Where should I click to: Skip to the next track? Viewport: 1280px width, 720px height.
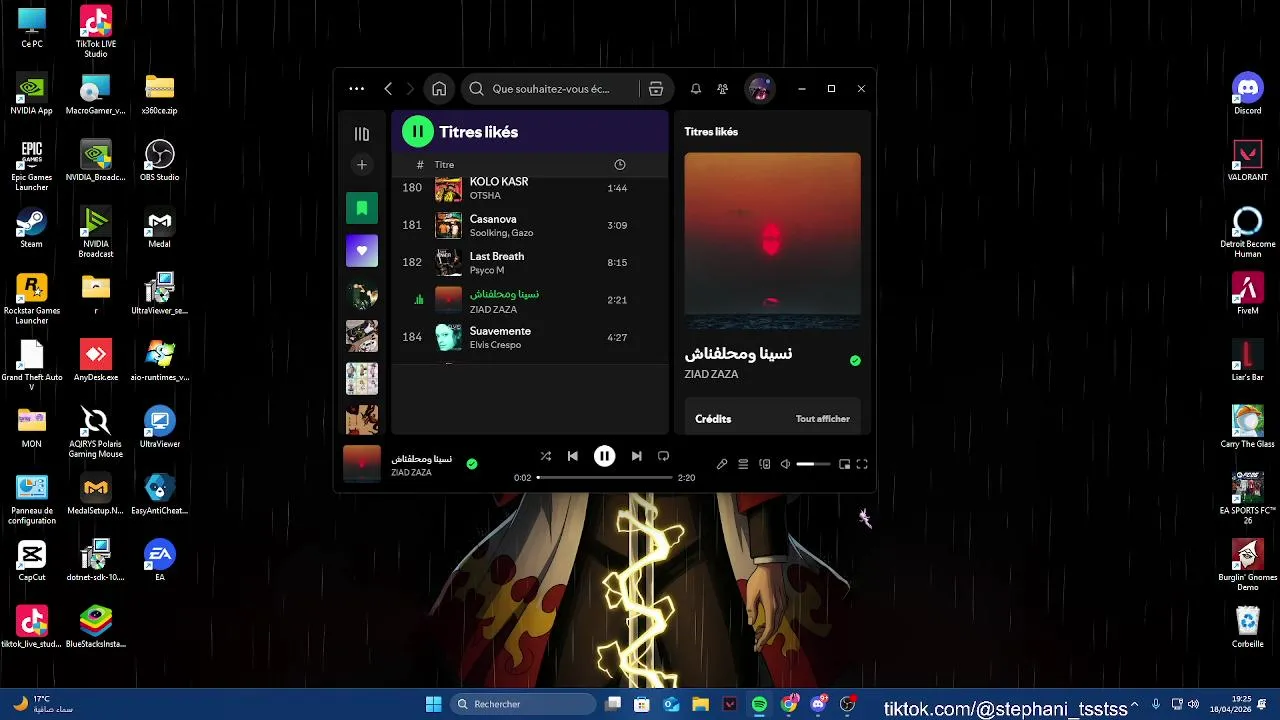tap(637, 456)
